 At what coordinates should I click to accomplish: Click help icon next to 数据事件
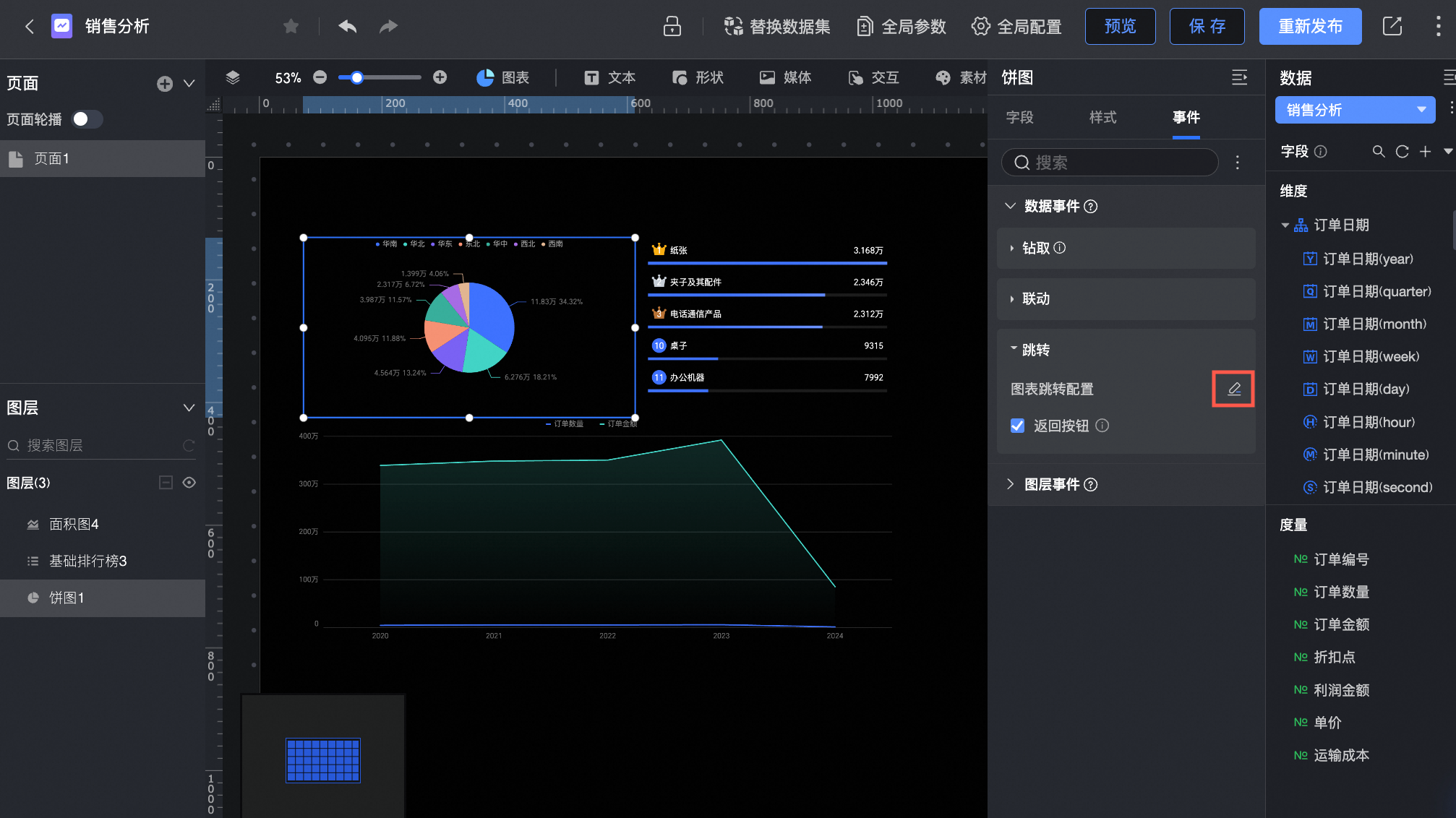[x=1091, y=207]
